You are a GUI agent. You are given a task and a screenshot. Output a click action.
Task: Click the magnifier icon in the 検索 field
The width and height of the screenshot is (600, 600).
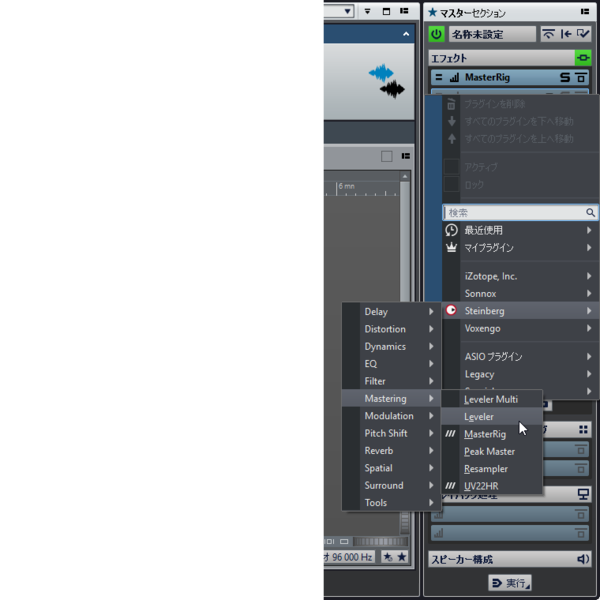point(590,213)
